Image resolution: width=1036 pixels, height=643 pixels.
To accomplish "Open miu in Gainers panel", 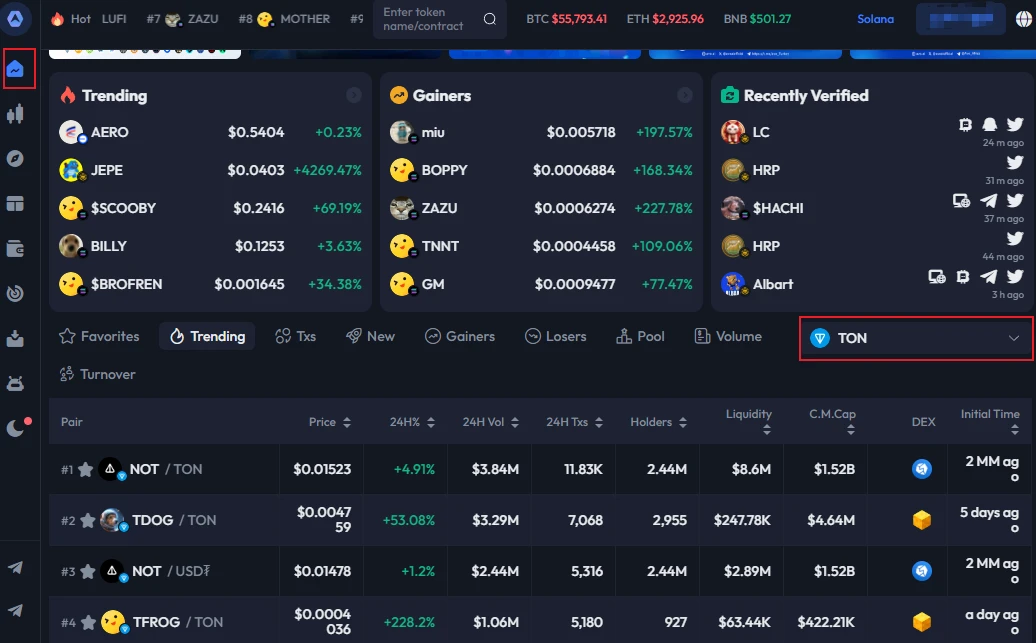I will click(541, 132).
